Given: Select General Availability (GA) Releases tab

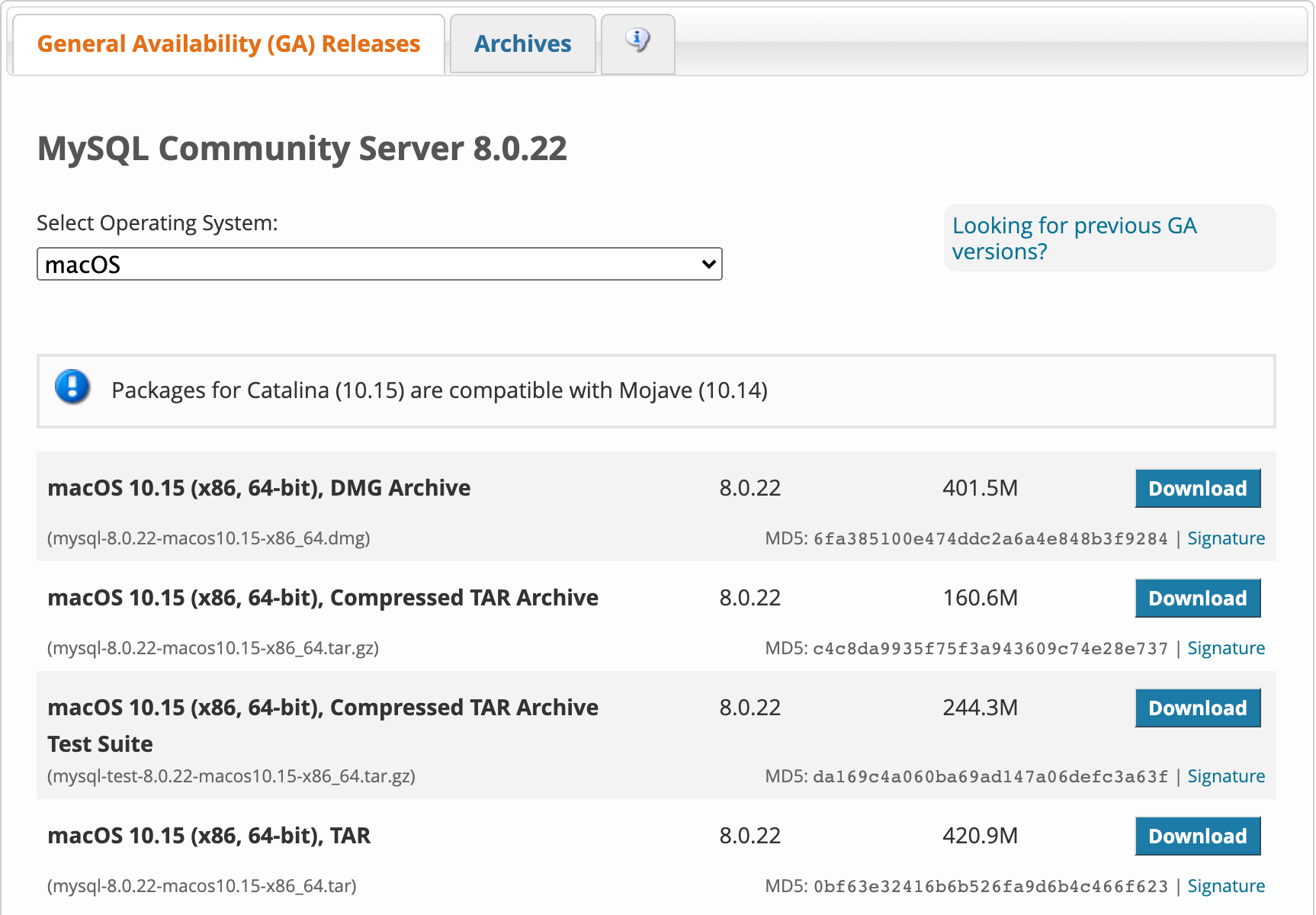Looking at the screenshot, I should (228, 44).
